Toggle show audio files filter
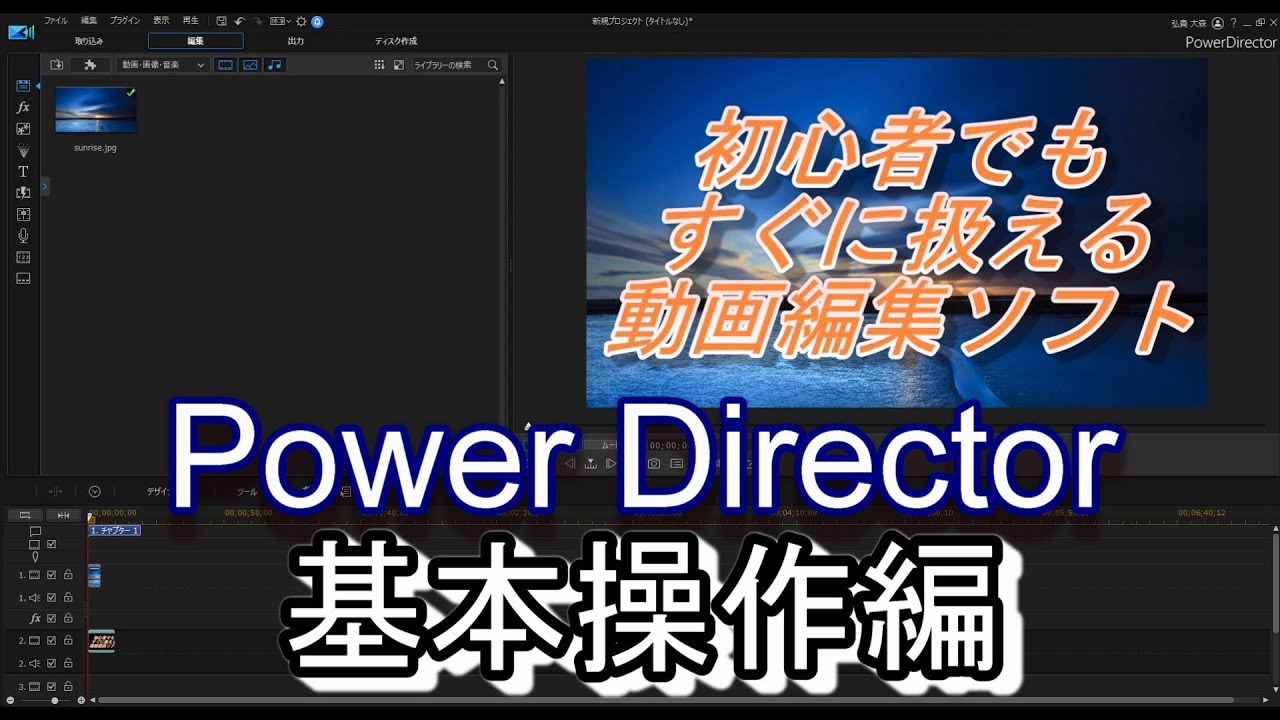 click(x=275, y=65)
